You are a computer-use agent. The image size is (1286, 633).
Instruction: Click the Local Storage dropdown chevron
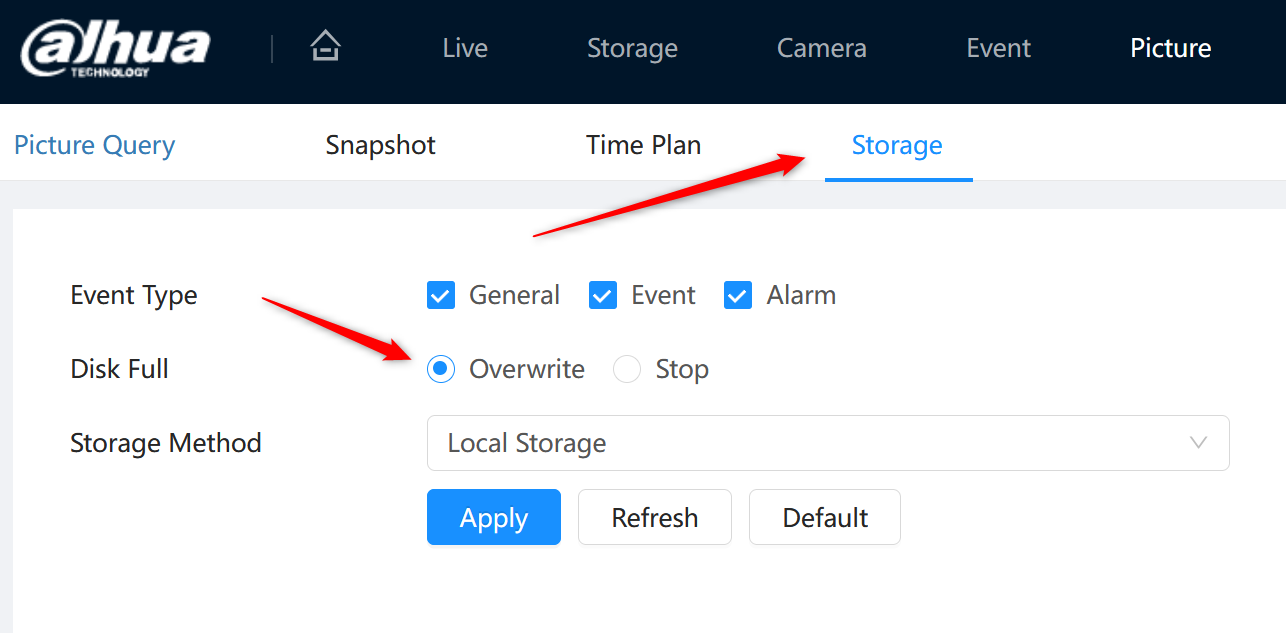1198,443
